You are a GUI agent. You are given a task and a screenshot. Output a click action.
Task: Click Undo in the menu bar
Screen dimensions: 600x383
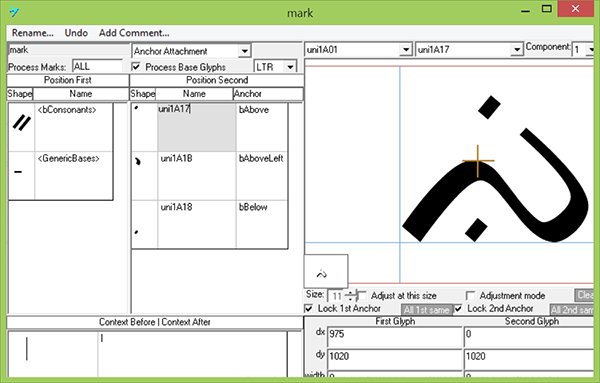click(x=76, y=33)
